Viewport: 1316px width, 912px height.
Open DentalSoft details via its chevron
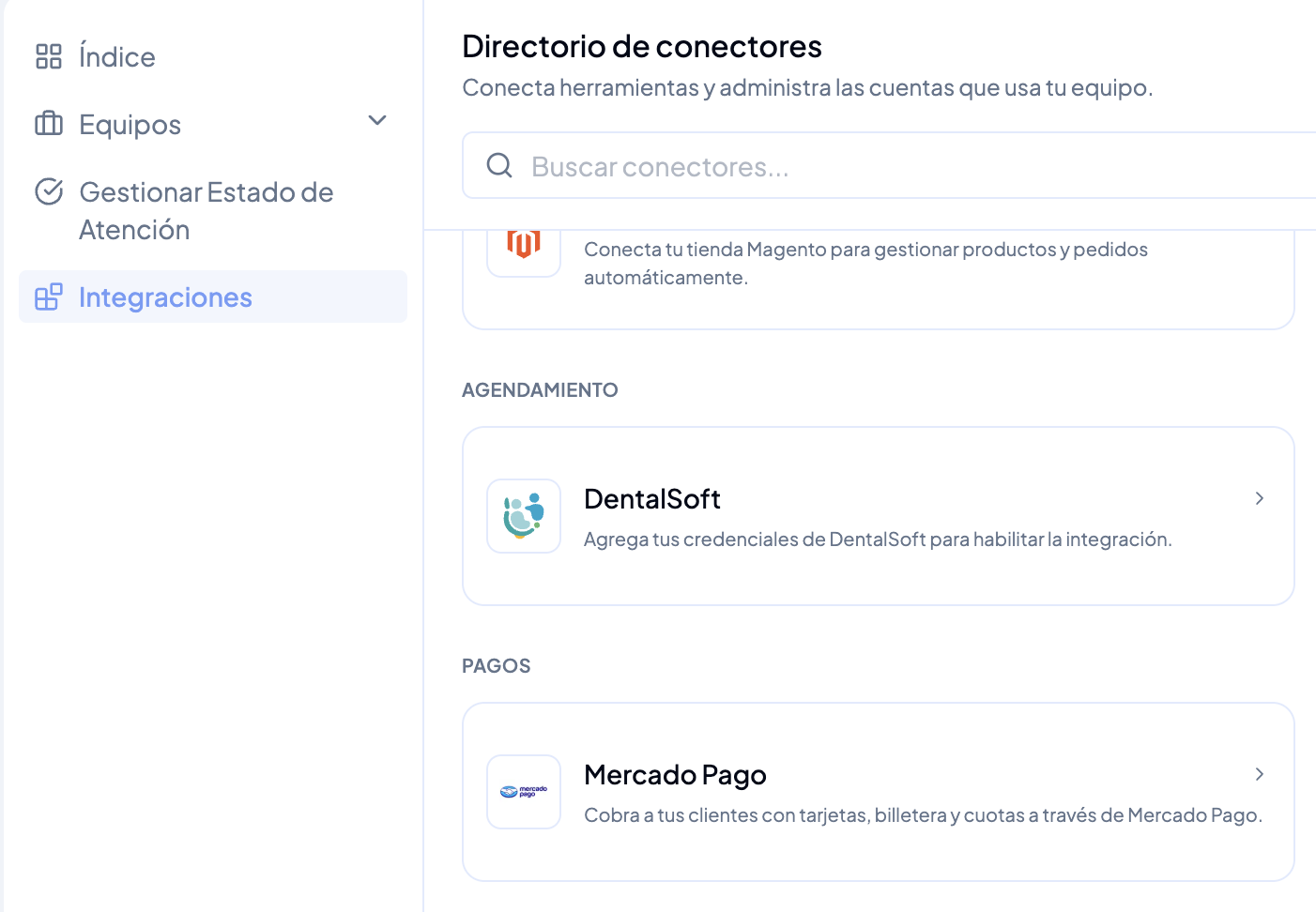1260,498
